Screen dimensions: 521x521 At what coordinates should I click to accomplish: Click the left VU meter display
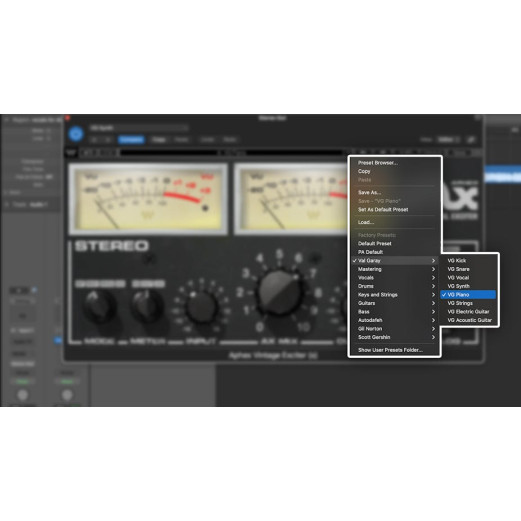click(148, 199)
